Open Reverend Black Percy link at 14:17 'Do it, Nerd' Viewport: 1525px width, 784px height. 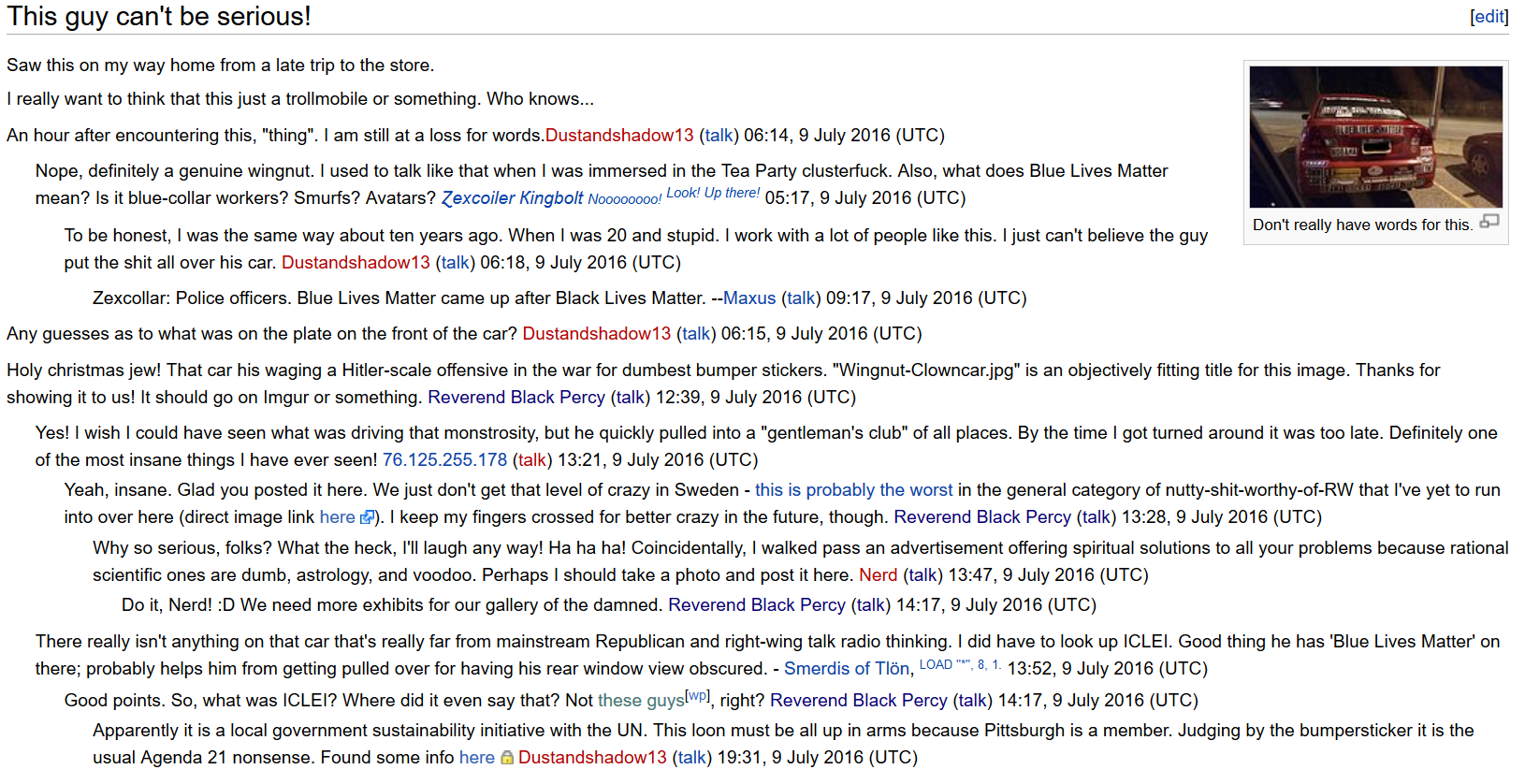(757, 605)
